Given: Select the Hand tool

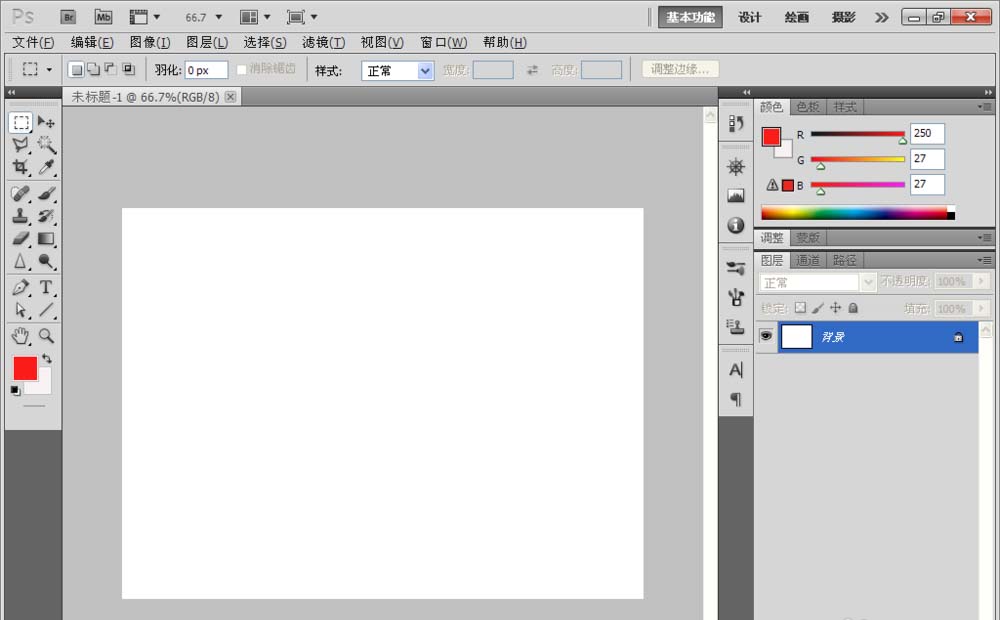Looking at the screenshot, I should pyautogui.click(x=20, y=336).
